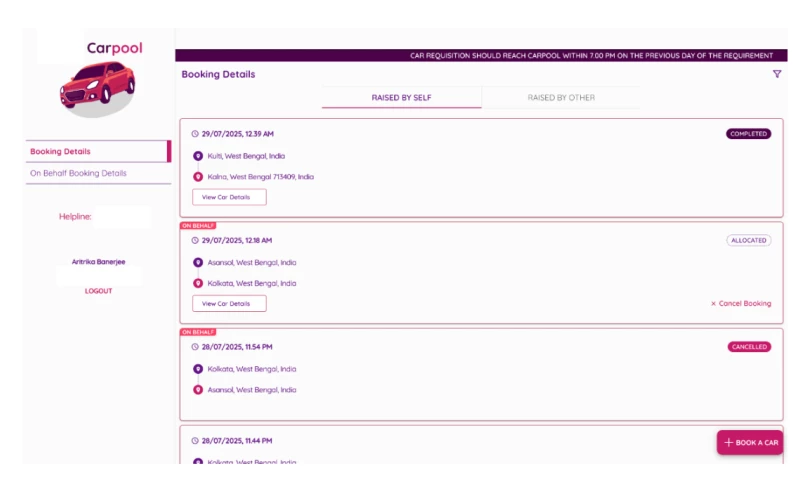This screenshot has width=800, height=480.
Task: Click the drop pin beside Kalna, West Bengal 713409
Action: (x=198, y=177)
